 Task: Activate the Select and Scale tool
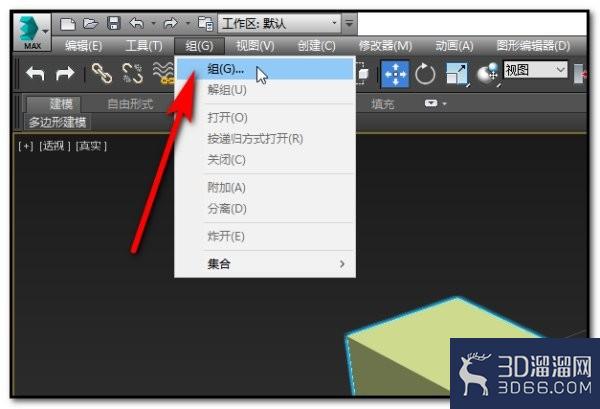point(457,73)
